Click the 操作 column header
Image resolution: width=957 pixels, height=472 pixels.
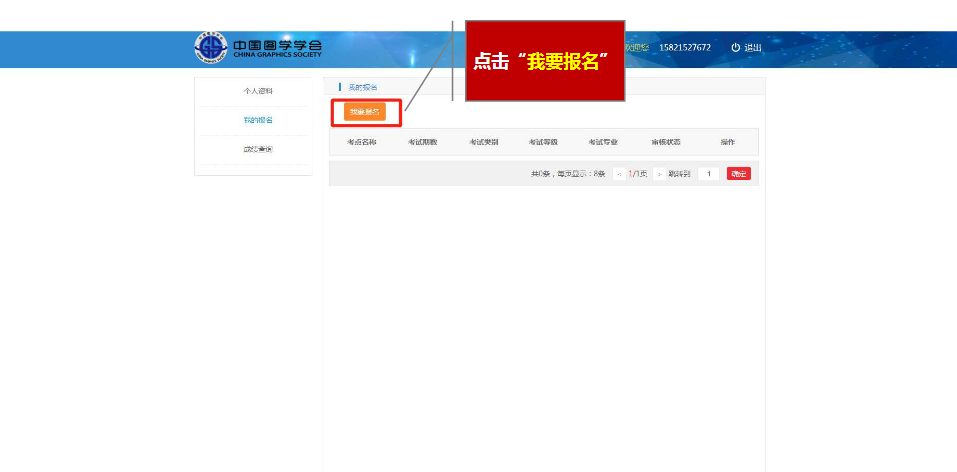pos(727,142)
